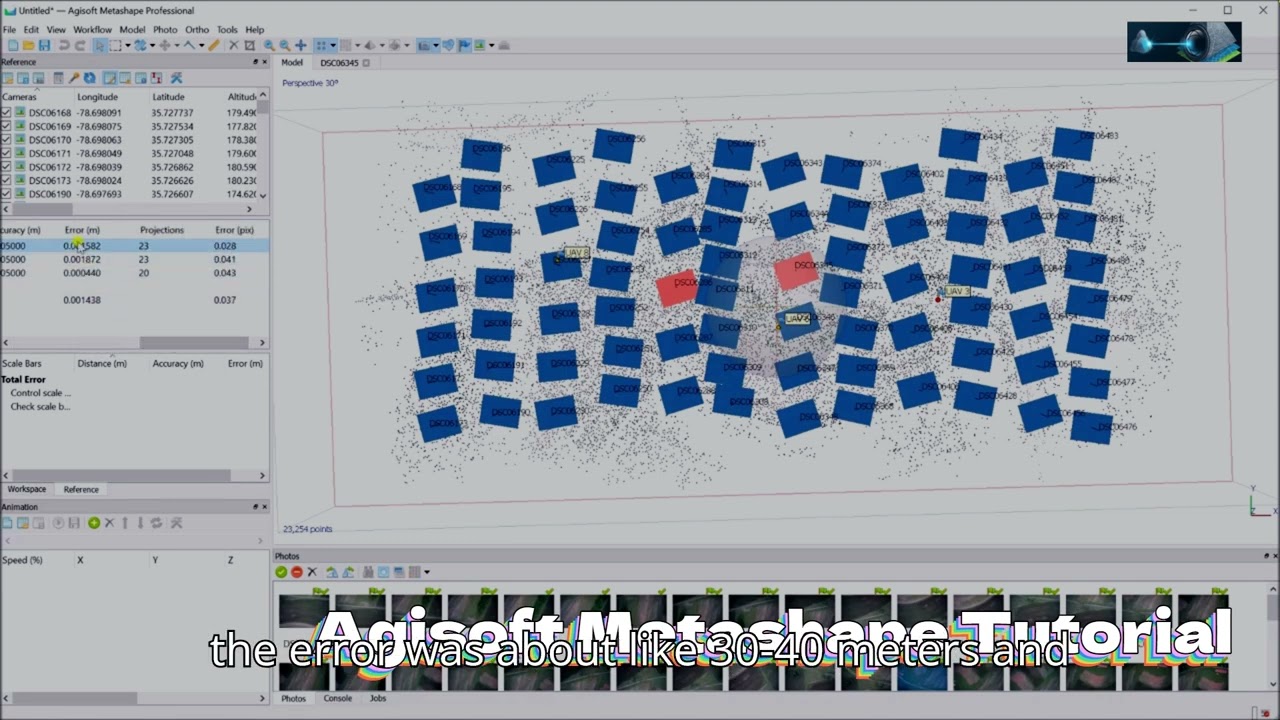Click Optimize Cameras wand in Reference toolbar

click(x=73, y=78)
